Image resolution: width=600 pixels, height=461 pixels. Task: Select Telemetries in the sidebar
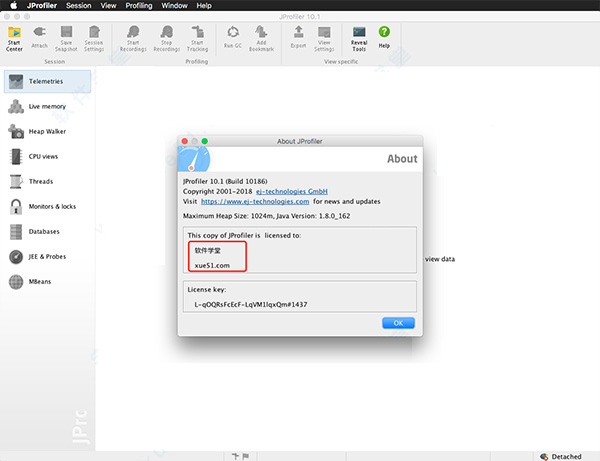click(x=47, y=81)
